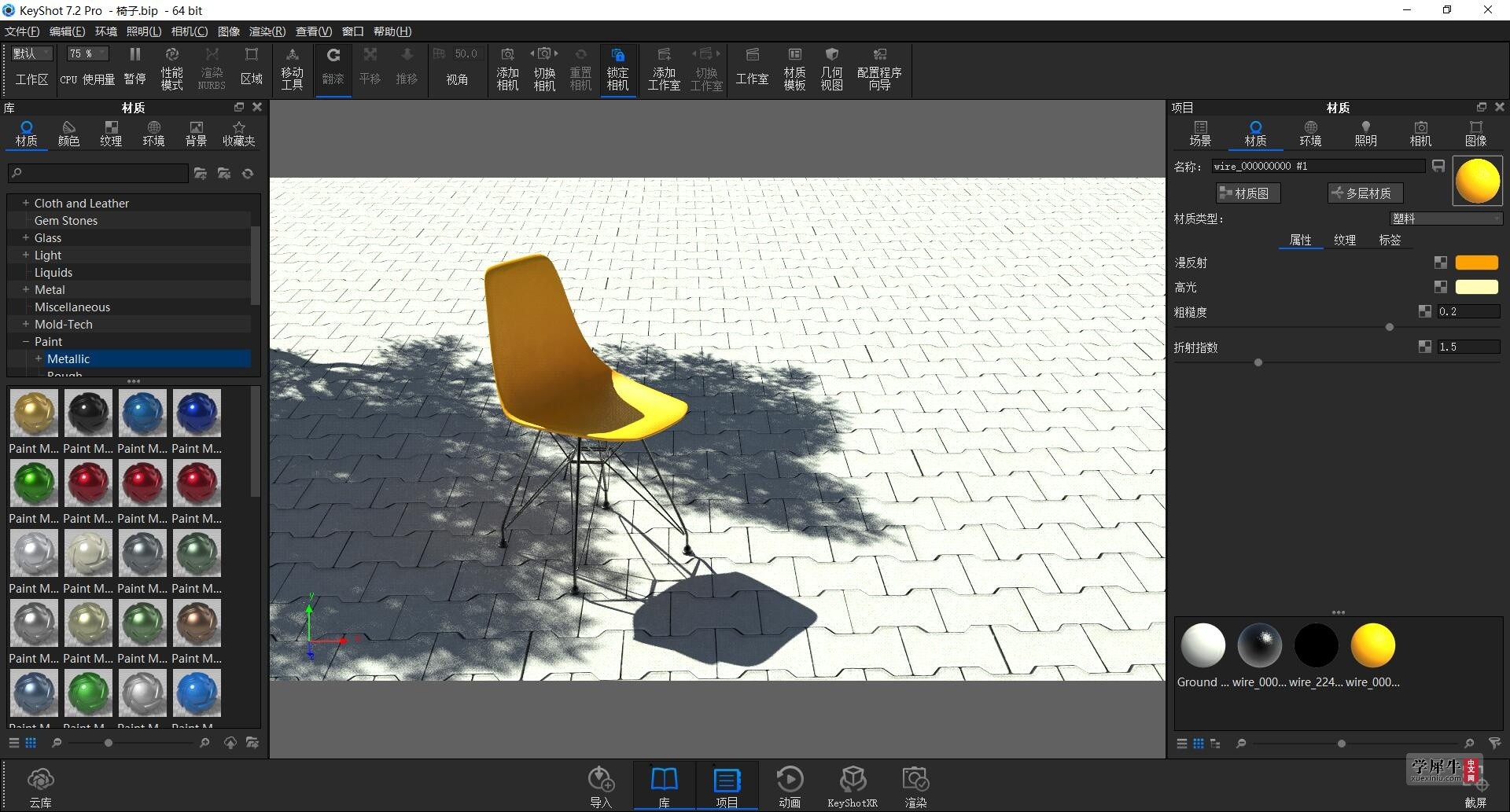Screen dimensions: 1510x812
Task: Open Material Templates (材质模板)
Action: click(794, 68)
